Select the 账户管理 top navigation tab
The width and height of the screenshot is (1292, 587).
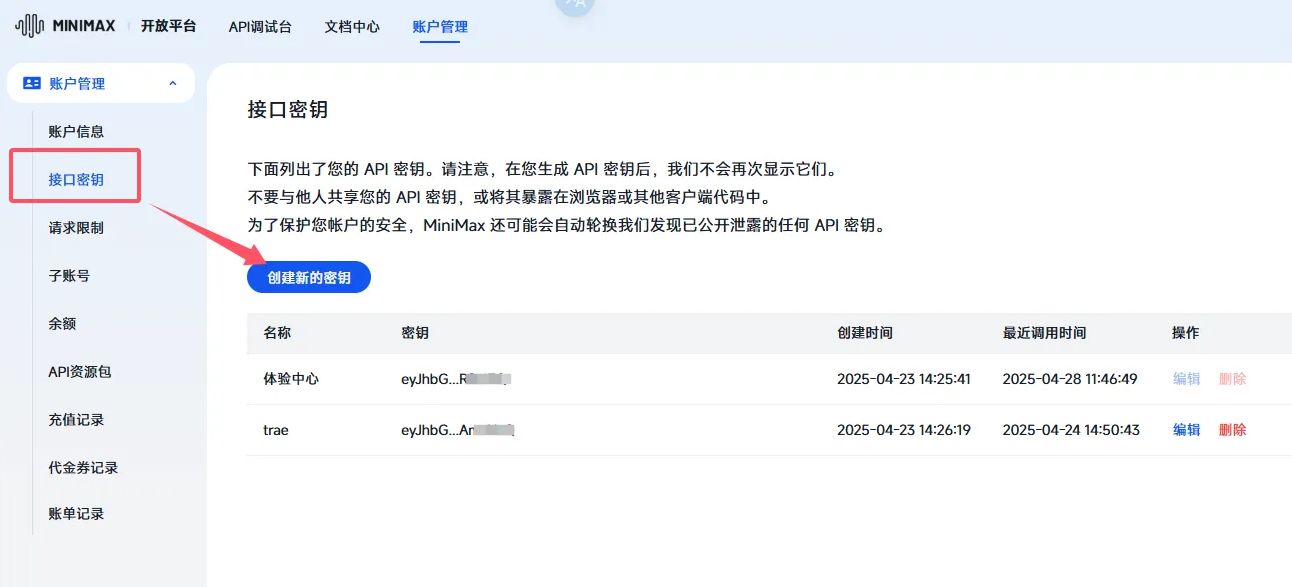[440, 27]
